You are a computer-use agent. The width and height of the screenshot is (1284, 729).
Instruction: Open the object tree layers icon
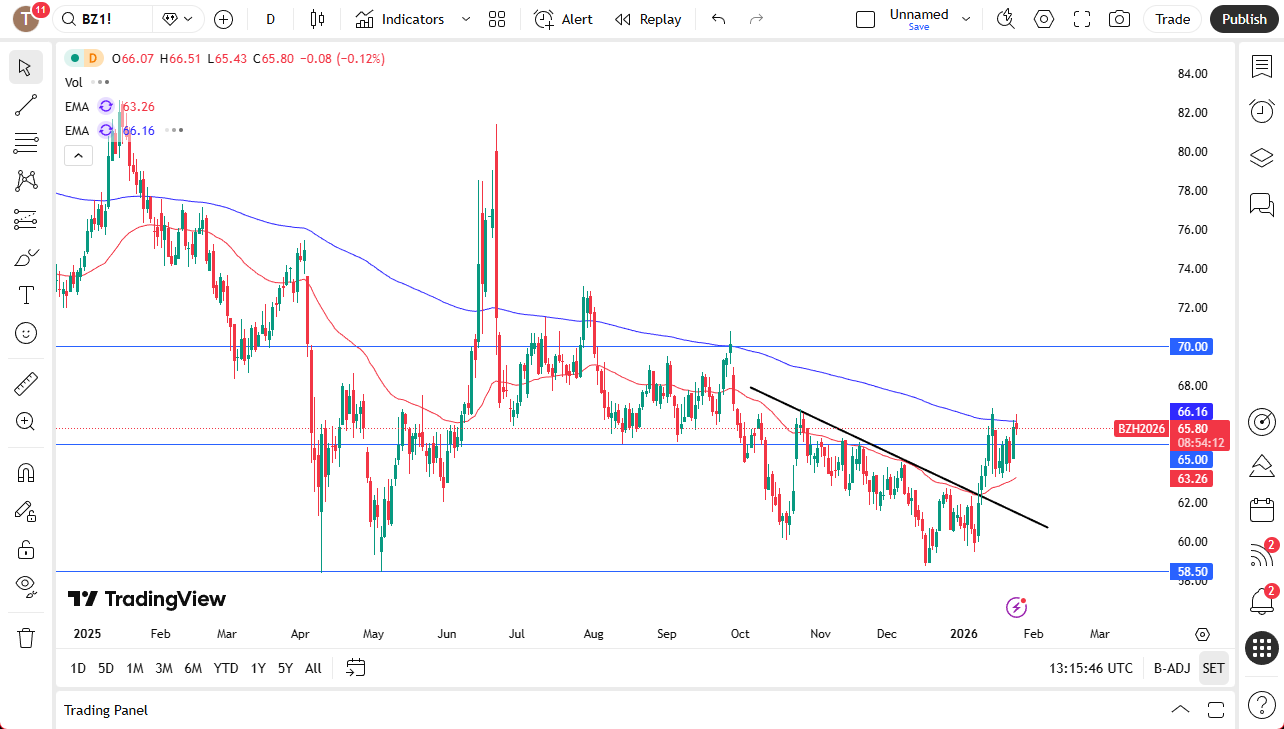1262,158
